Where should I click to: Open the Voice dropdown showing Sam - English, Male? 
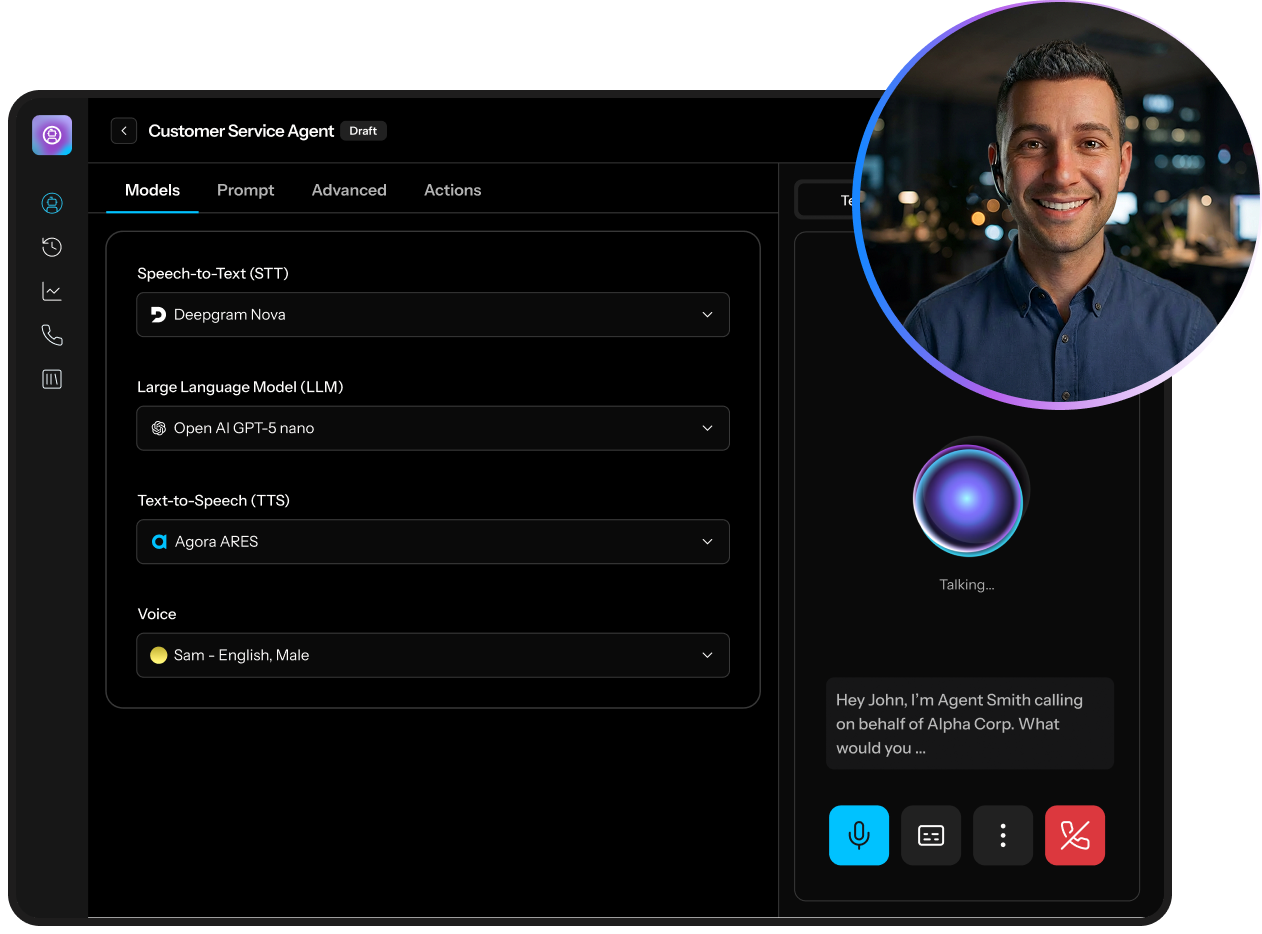pyautogui.click(x=432, y=655)
